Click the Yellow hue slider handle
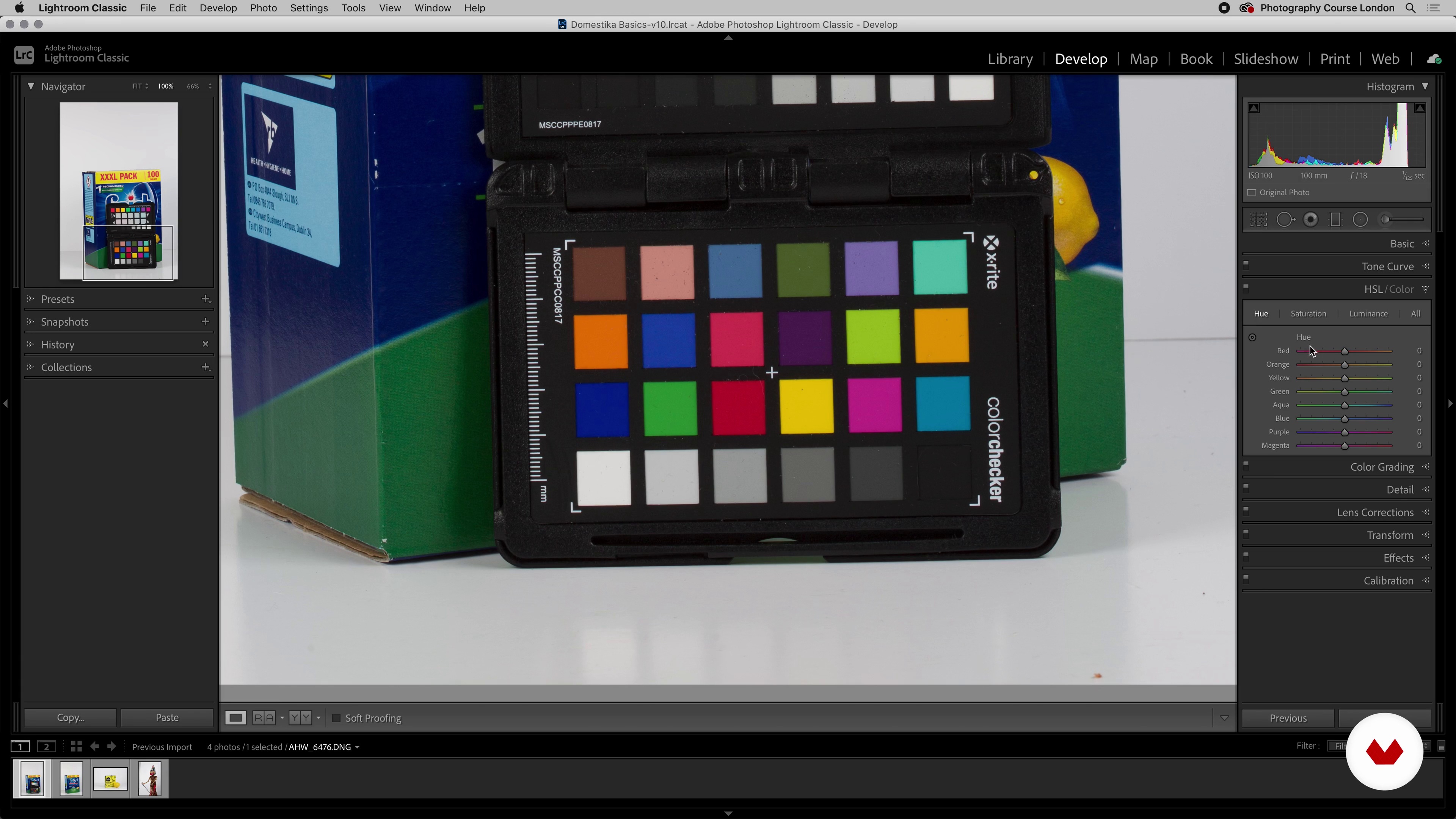 click(1345, 379)
